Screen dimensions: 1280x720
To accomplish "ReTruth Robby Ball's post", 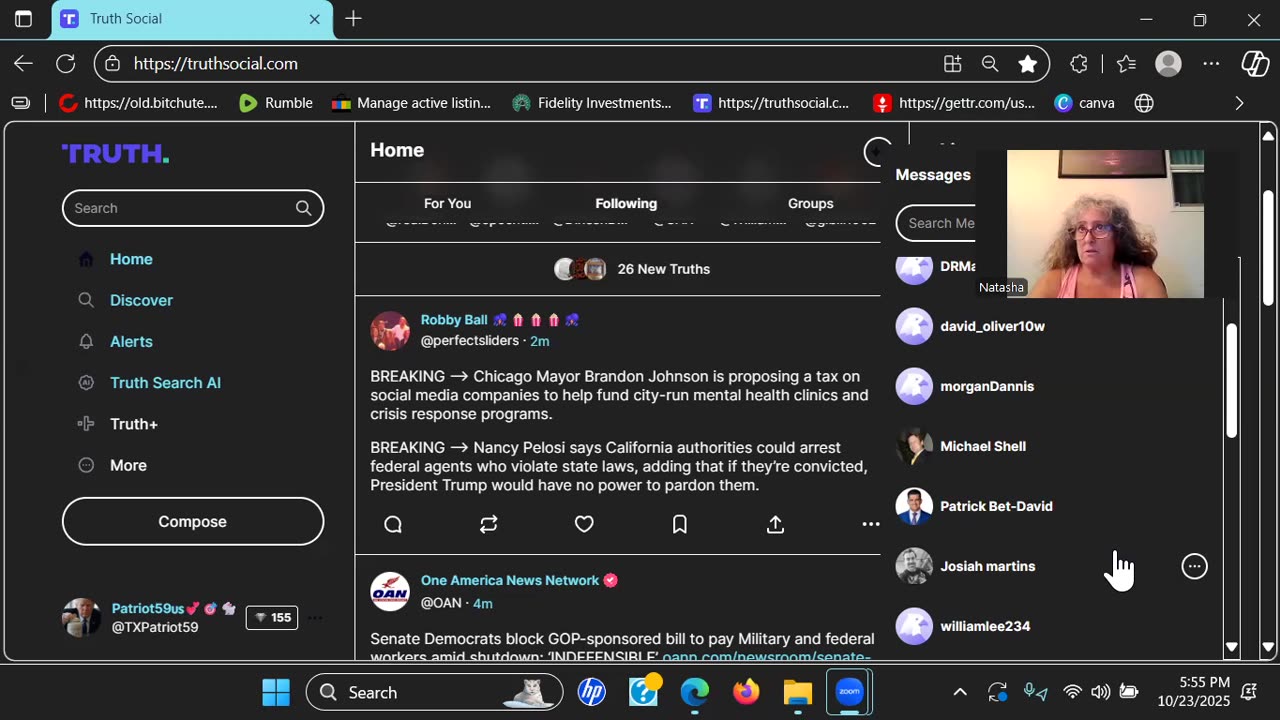I will pyautogui.click(x=488, y=524).
